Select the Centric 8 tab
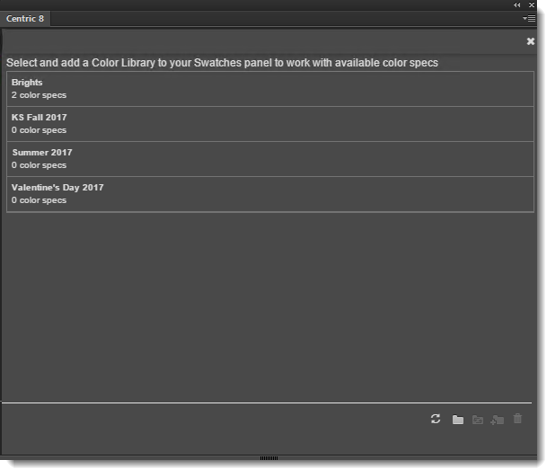 (x=25, y=19)
